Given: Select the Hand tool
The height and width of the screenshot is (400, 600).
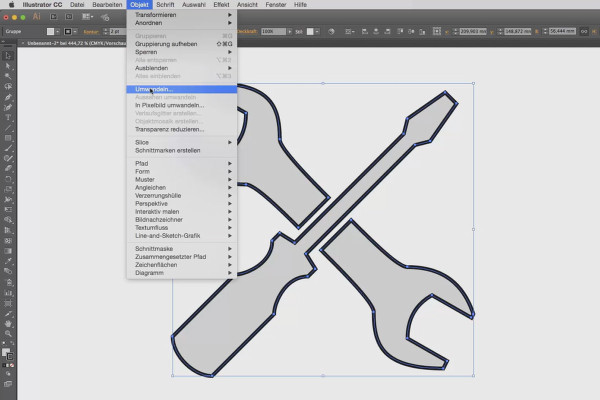Looking at the screenshot, I should pyautogui.click(x=8, y=324).
